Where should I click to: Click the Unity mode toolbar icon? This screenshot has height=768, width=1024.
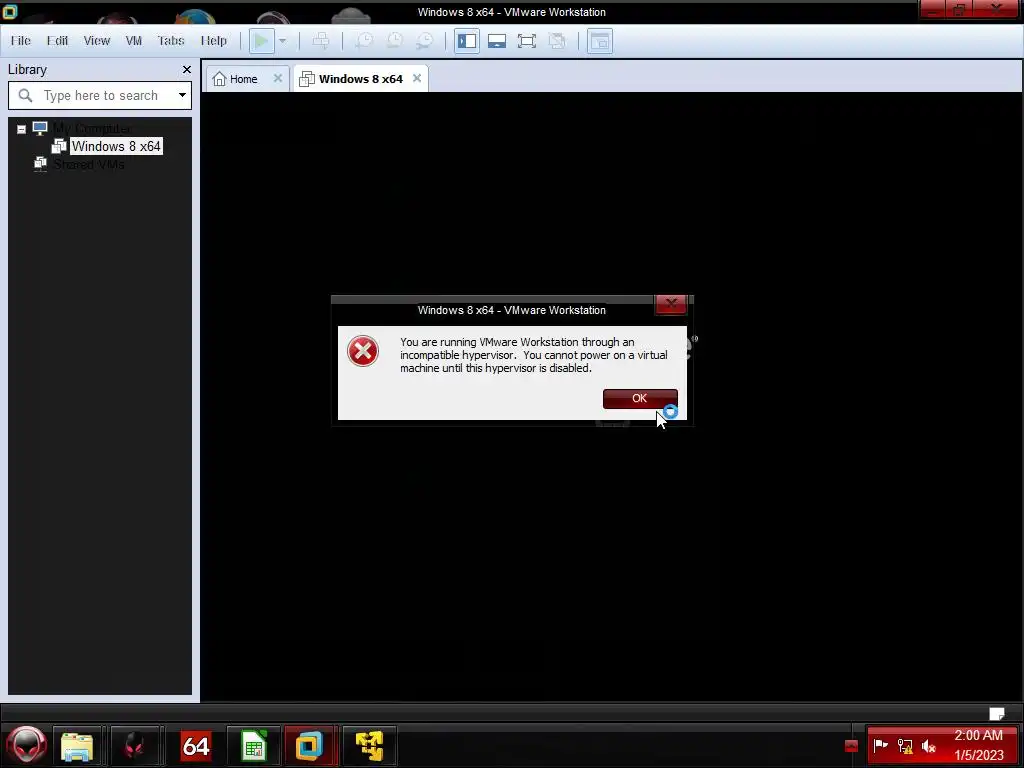coord(557,40)
